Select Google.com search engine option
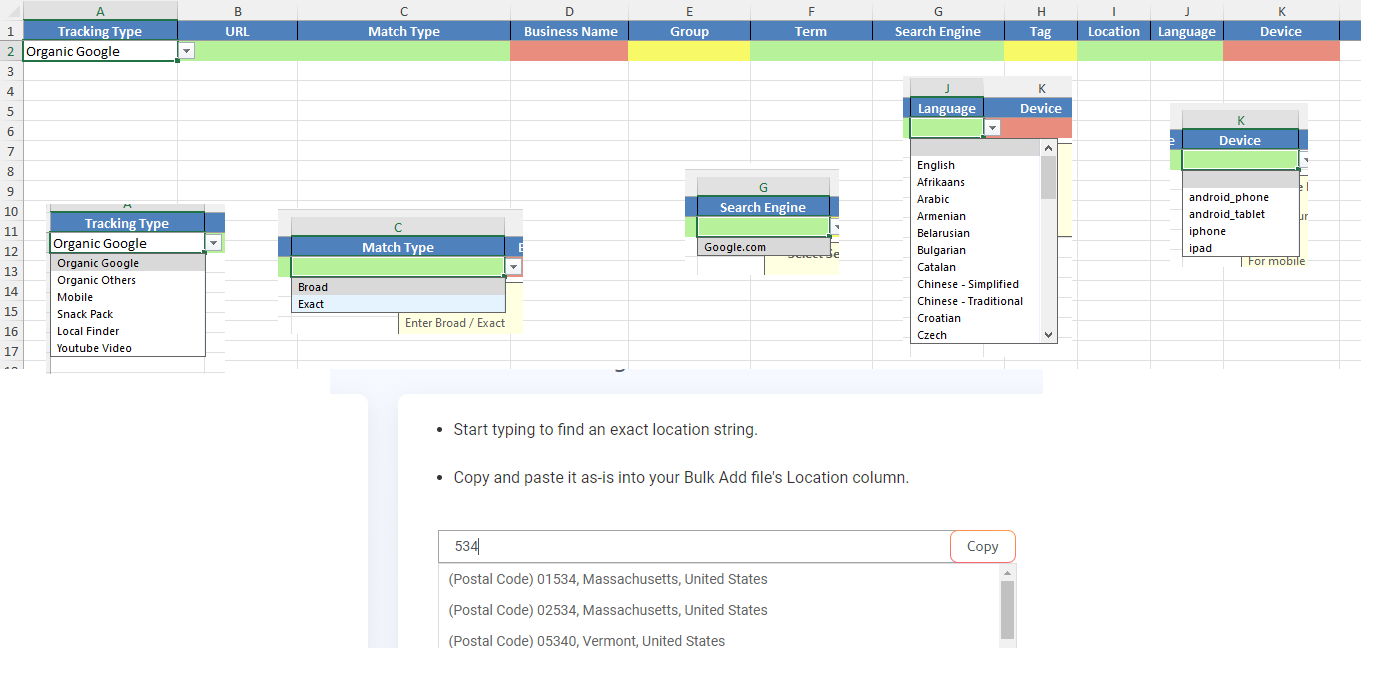The height and width of the screenshot is (682, 1387). 763,247
